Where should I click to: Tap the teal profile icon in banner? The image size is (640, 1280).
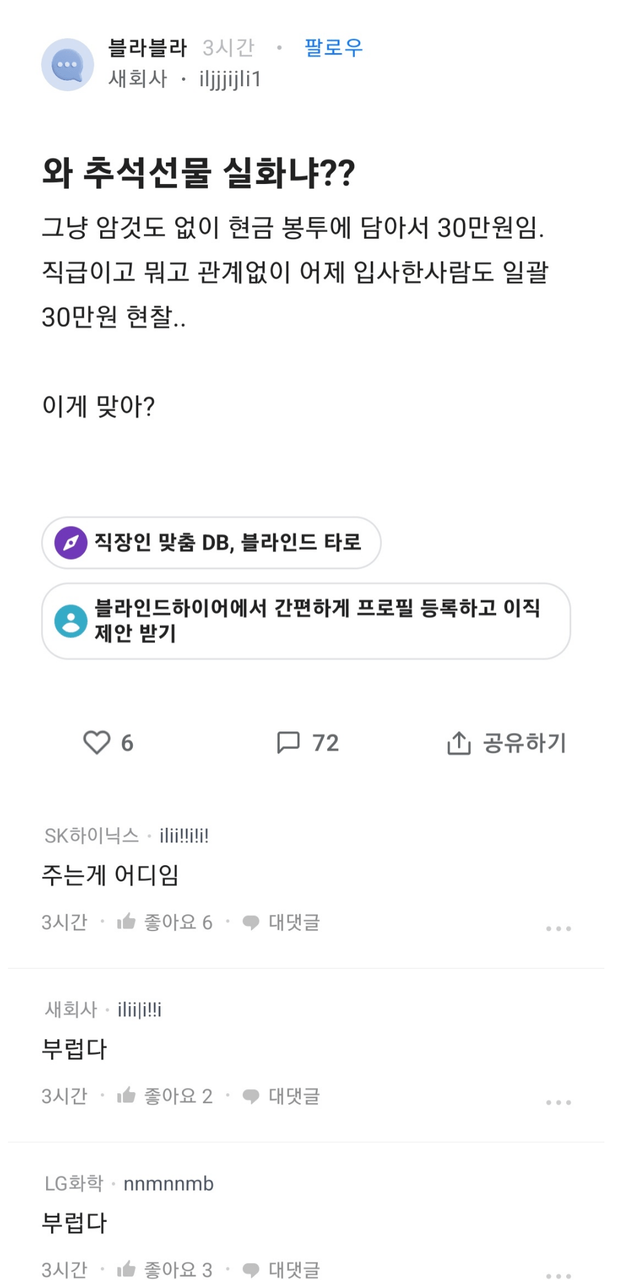71,621
